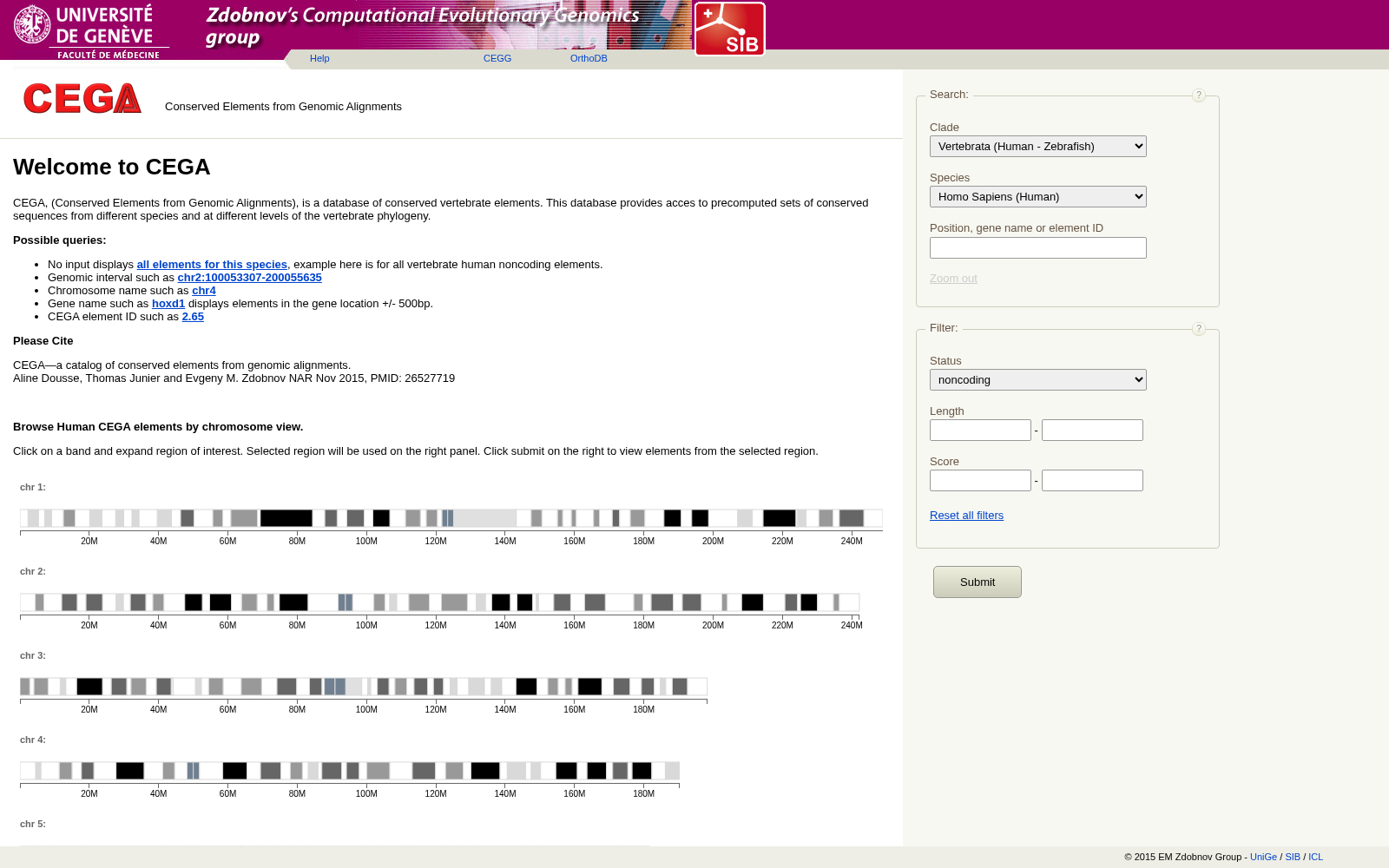Click the citation line with PMID: 26527719
Image resolution: width=1389 pixels, height=868 pixels.
pos(234,378)
